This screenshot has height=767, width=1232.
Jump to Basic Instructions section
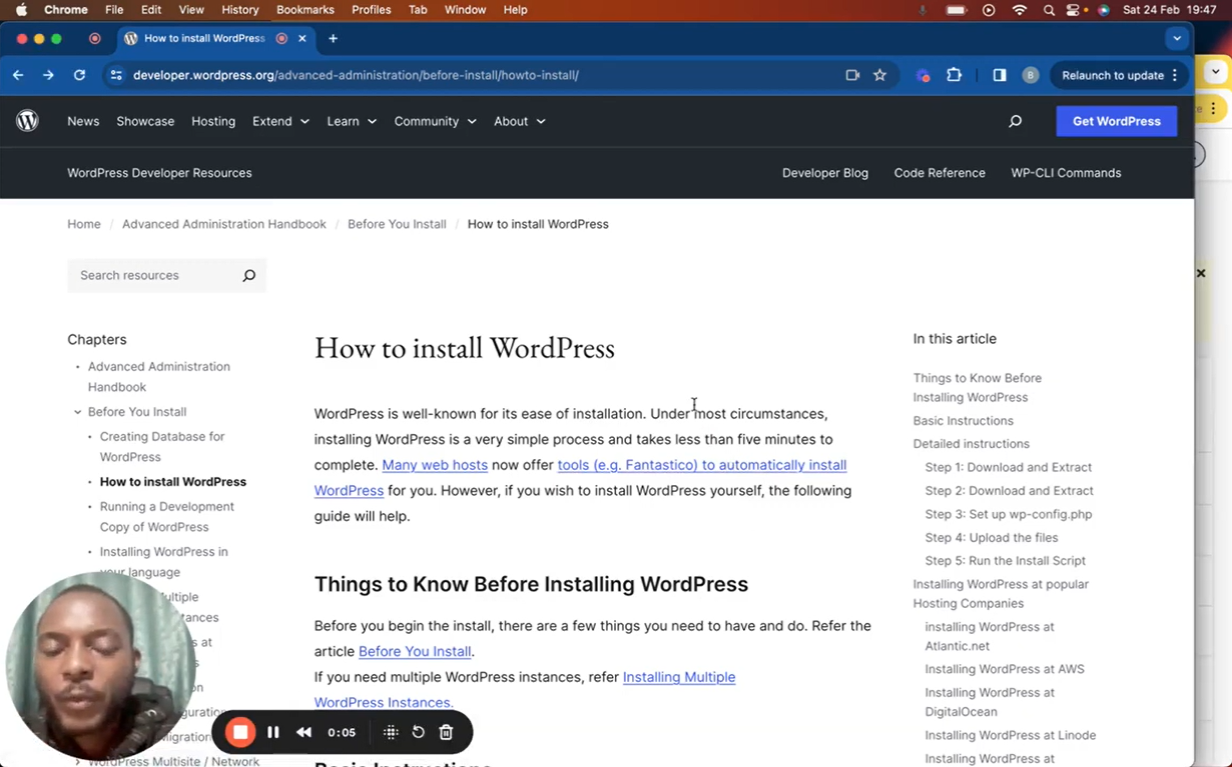tap(963, 421)
